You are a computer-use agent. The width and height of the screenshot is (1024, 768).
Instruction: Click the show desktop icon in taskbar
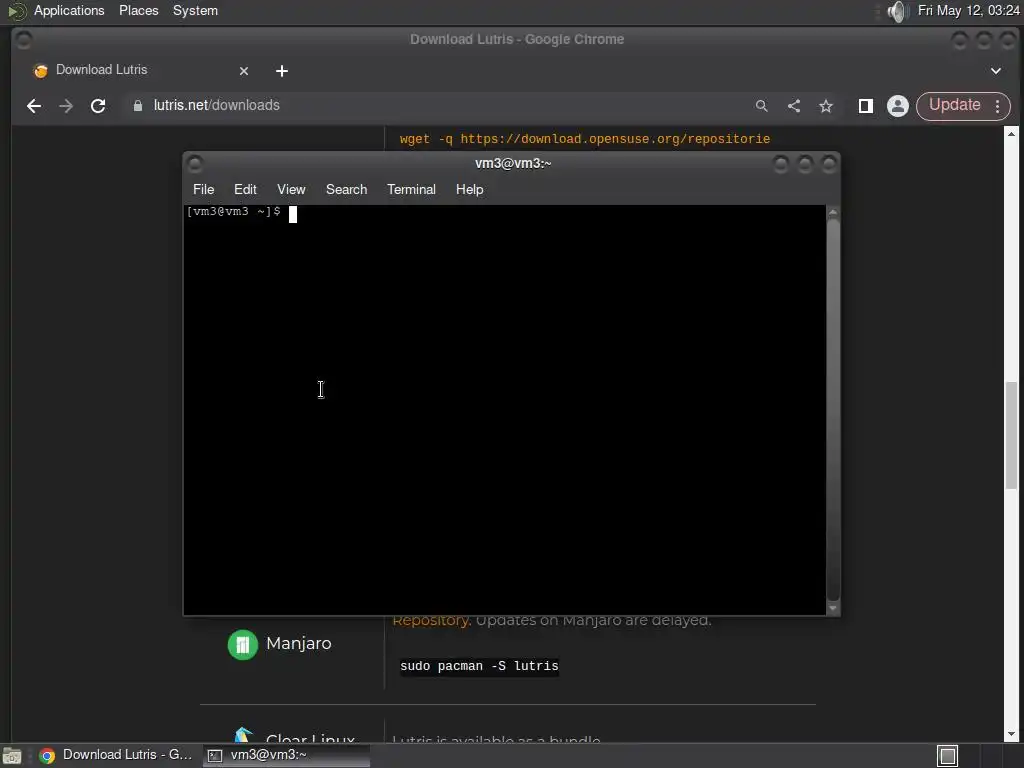click(x=12, y=756)
